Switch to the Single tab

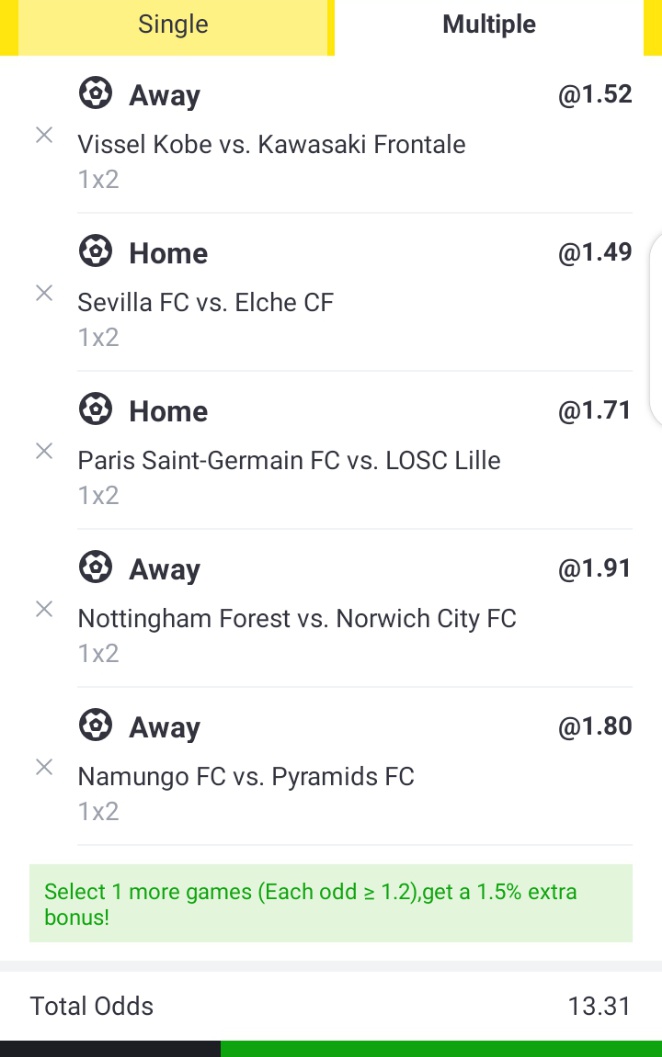click(173, 25)
